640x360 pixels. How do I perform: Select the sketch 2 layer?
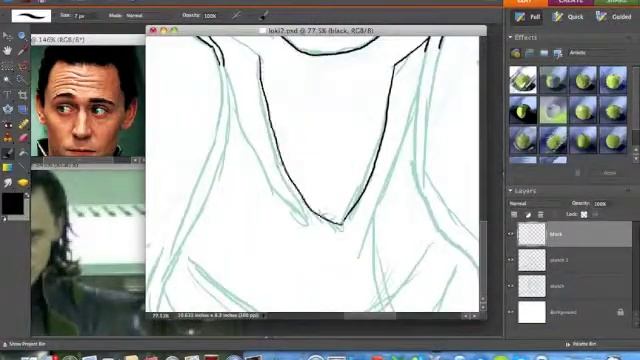[x=574, y=260]
